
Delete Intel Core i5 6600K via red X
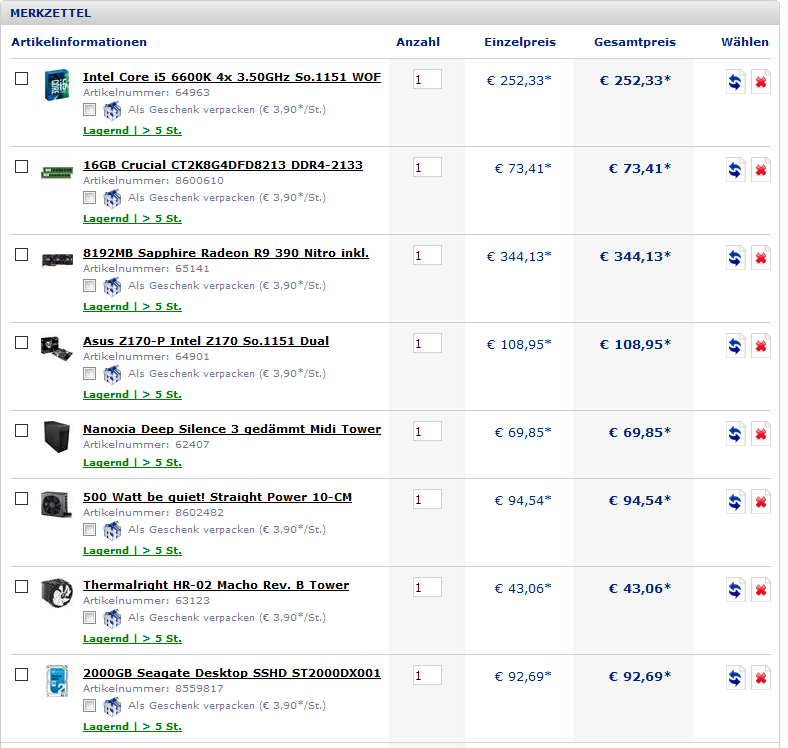(x=761, y=81)
